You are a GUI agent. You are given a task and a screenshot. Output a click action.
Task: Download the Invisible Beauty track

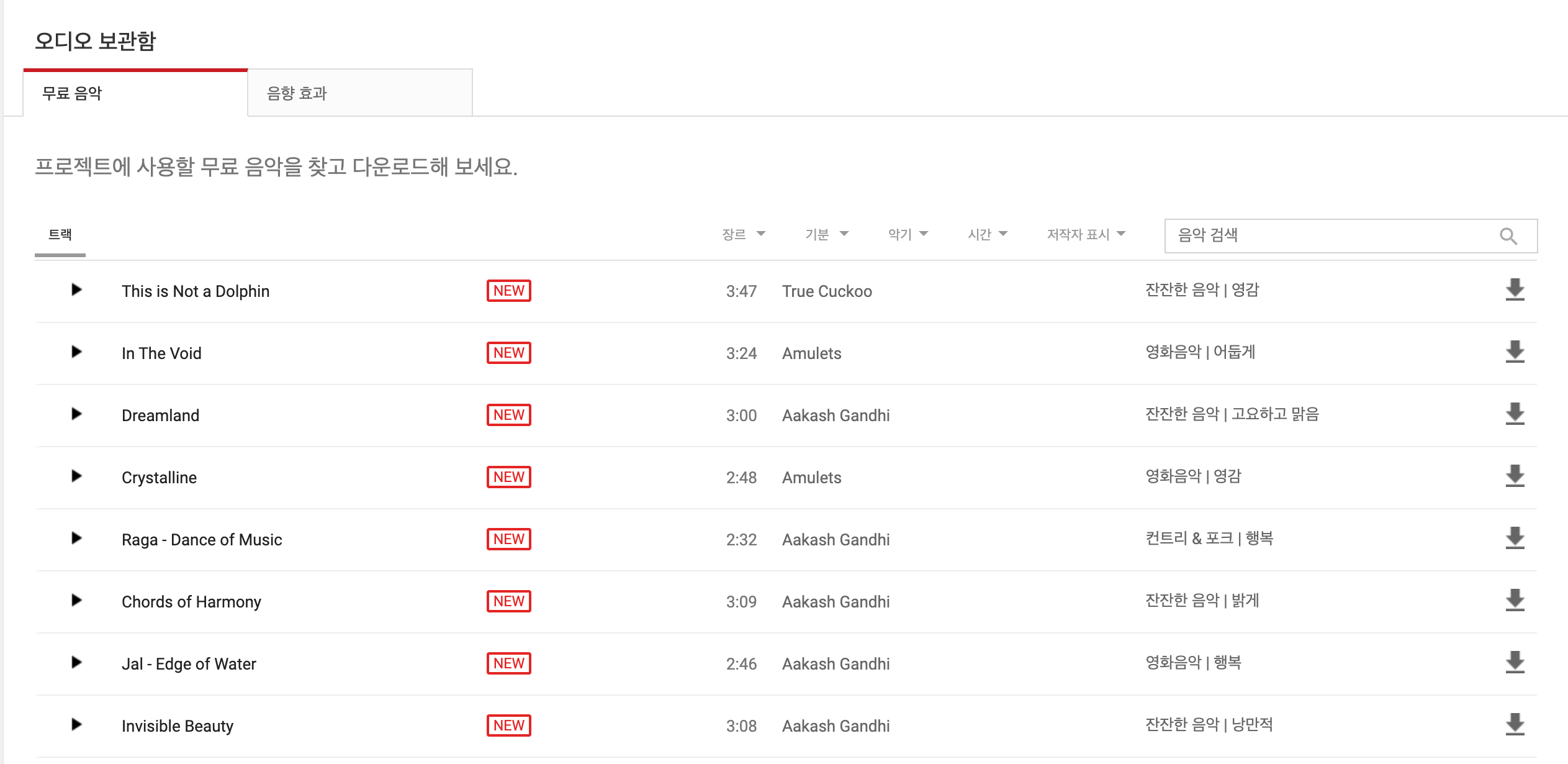coord(1515,725)
